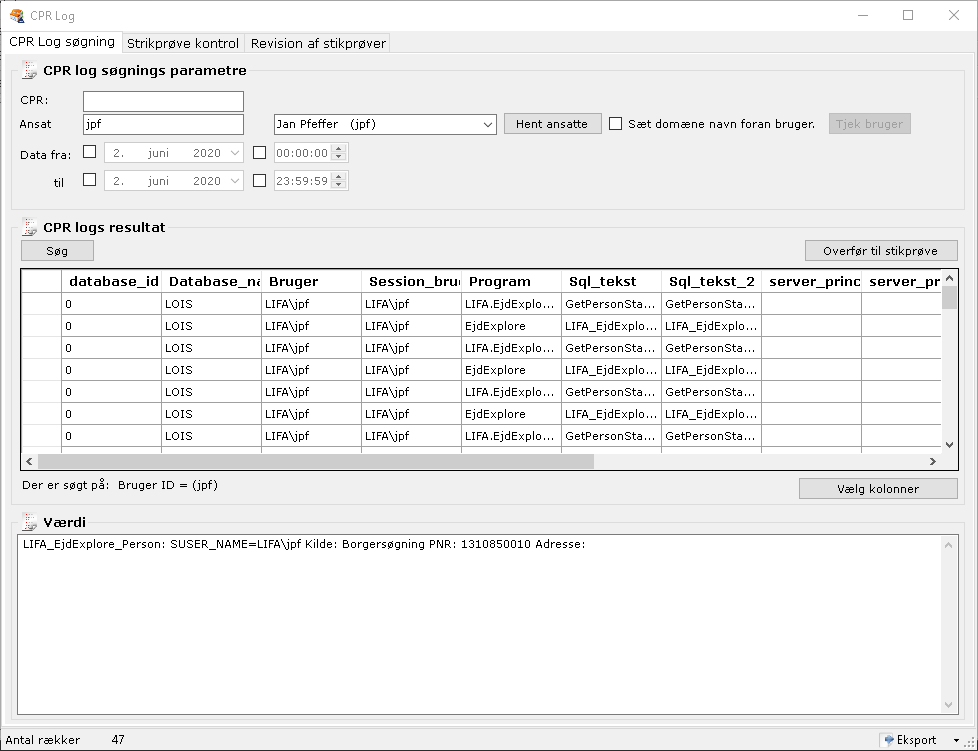
Task: Open the Revision af stikprøver tab
Action: click(x=317, y=43)
